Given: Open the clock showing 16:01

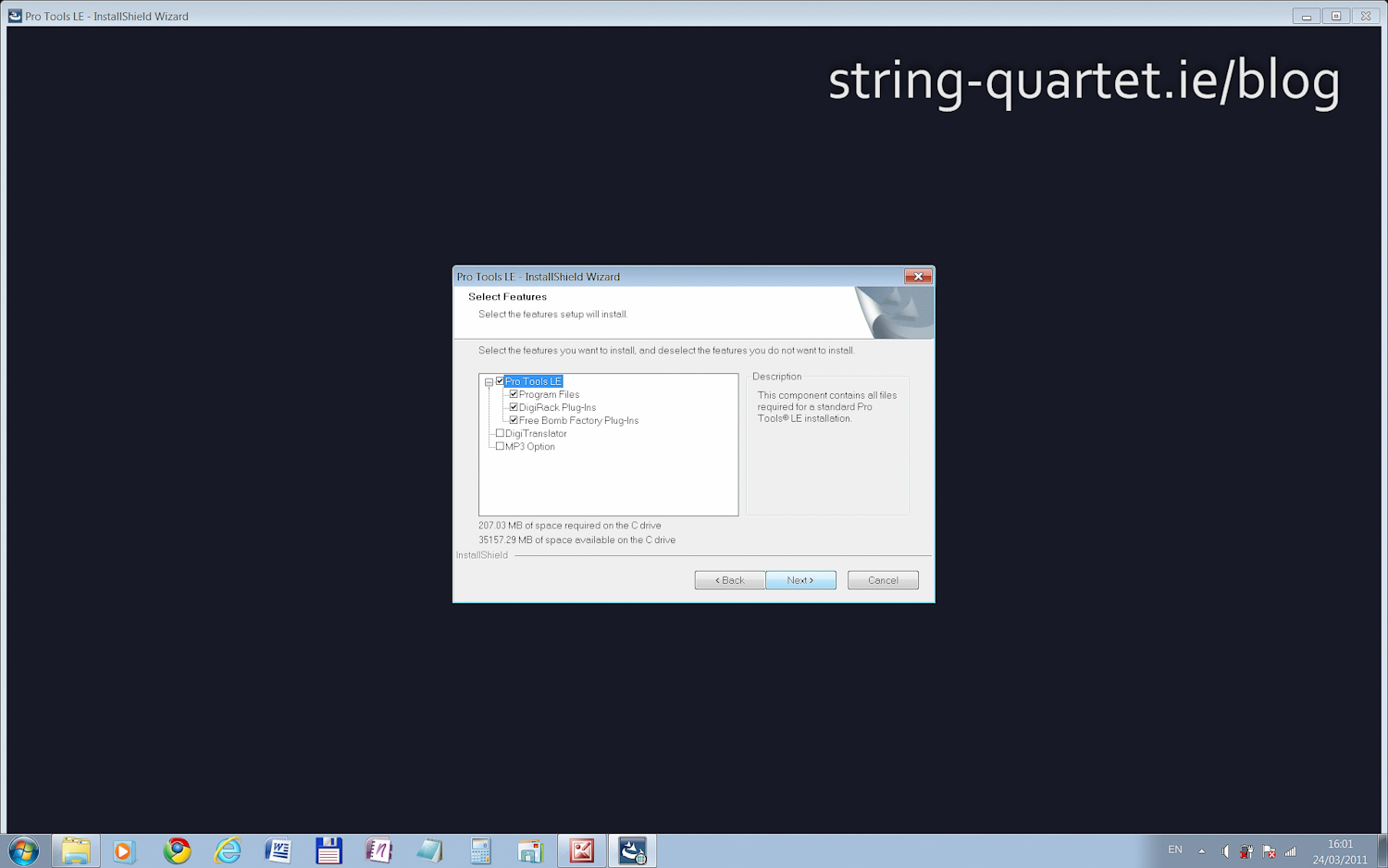Looking at the screenshot, I should tap(1340, 851).
